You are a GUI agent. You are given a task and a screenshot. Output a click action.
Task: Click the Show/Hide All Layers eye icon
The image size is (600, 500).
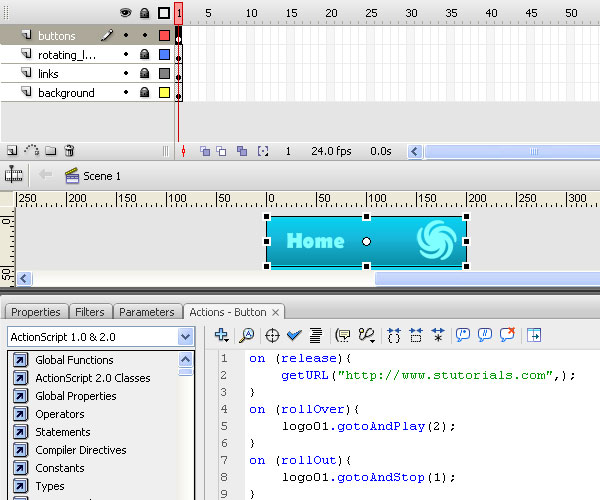point(126,13)
